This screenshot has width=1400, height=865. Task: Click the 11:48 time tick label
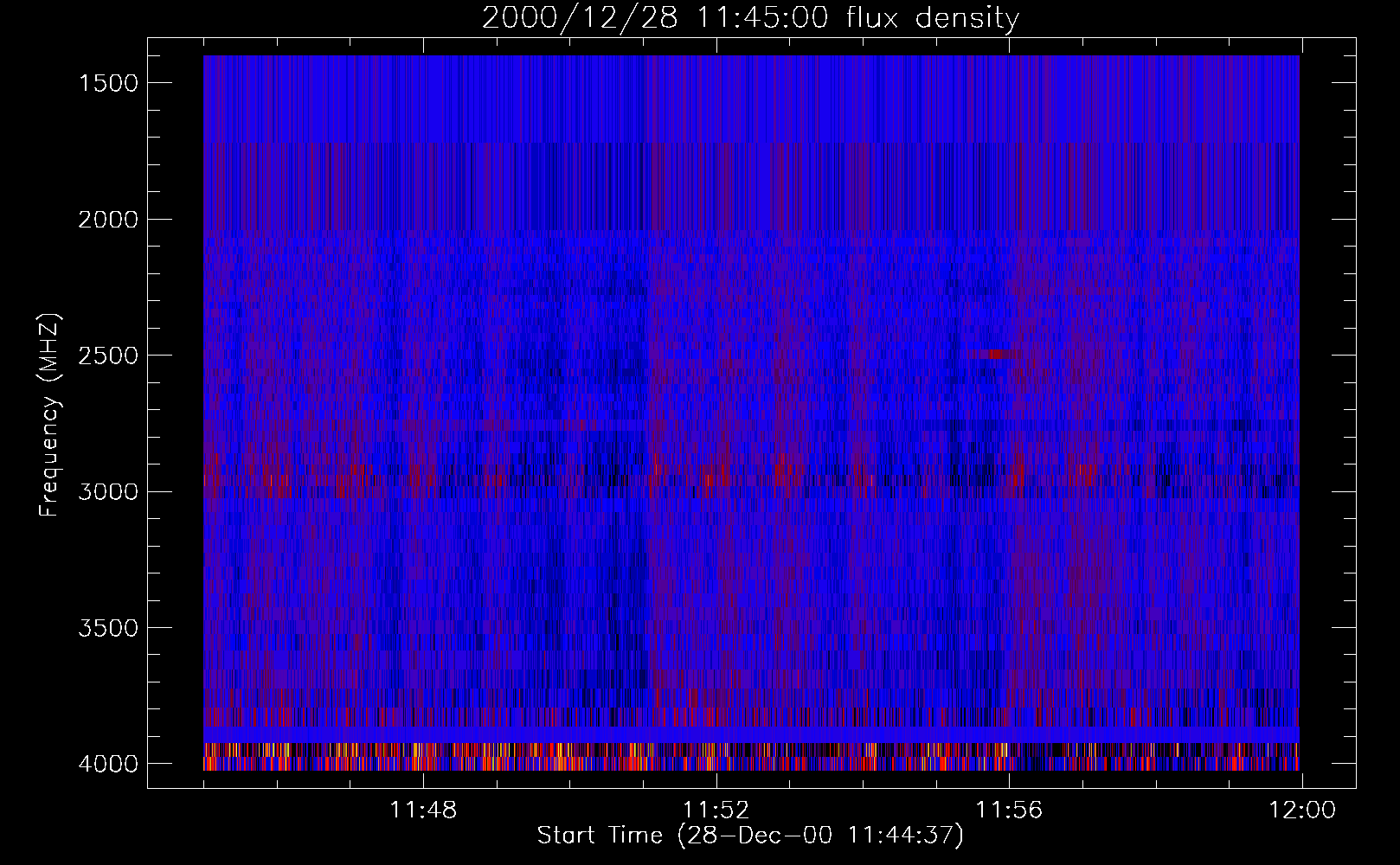pyautogui.click(x=423, y=811)
